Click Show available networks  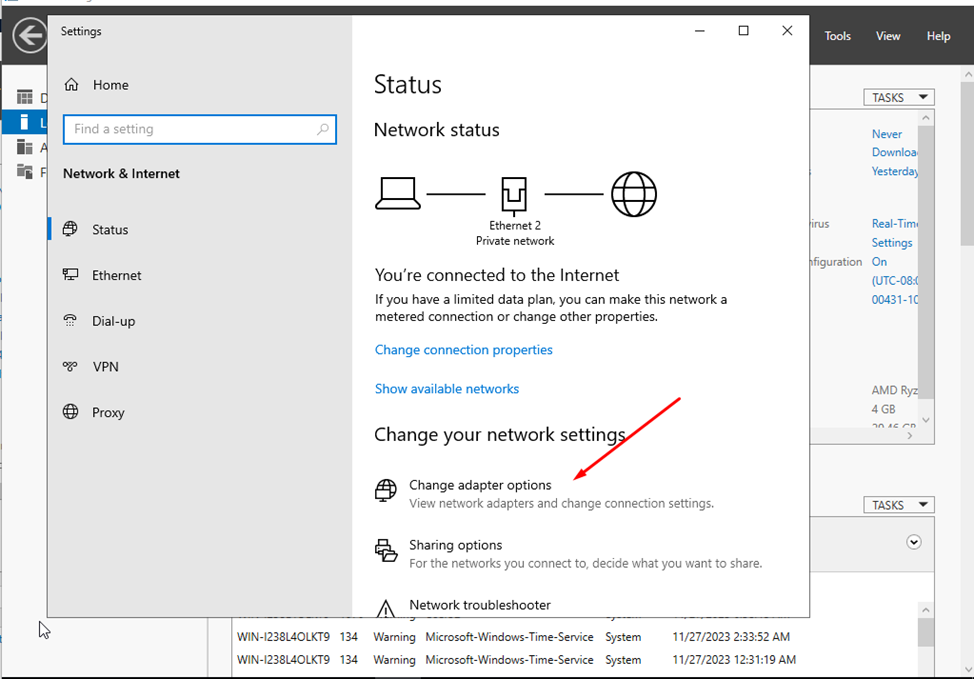(446, 388)
